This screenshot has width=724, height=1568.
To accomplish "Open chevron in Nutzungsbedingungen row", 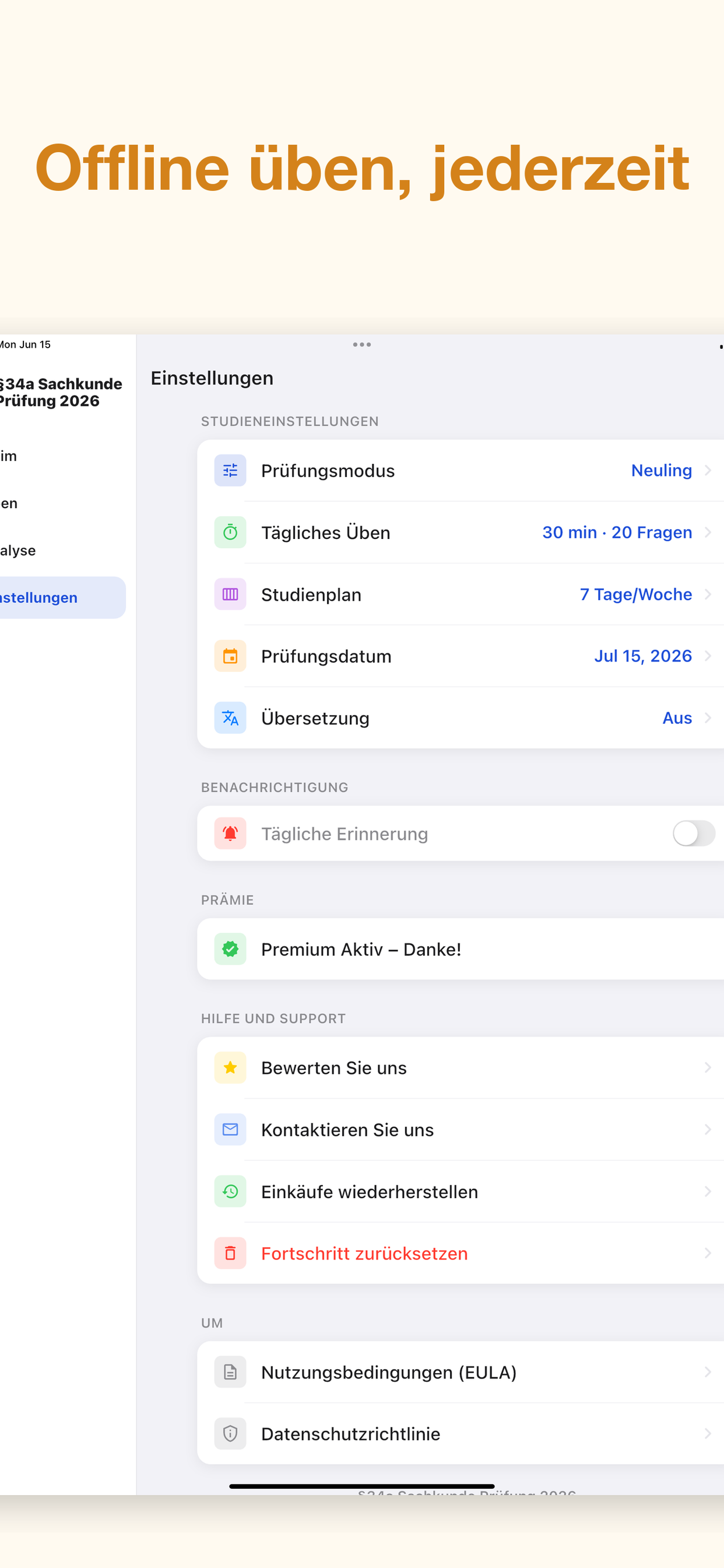I will (708, 1372).
